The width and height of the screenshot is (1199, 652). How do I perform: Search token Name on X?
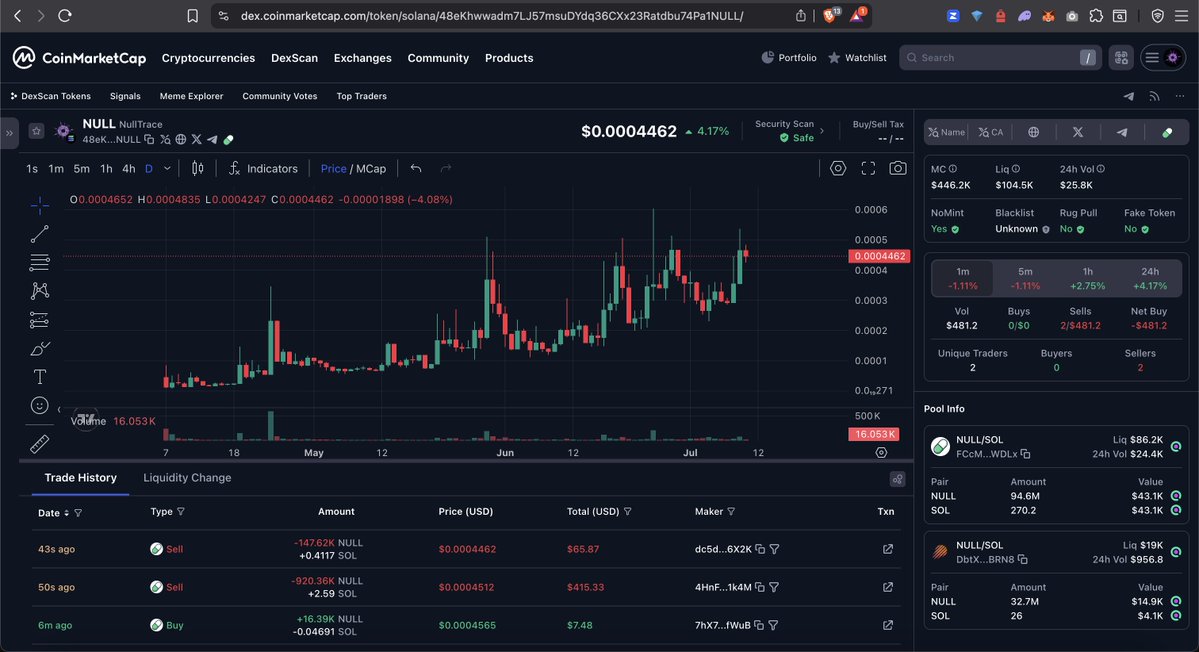coord(947,132)
